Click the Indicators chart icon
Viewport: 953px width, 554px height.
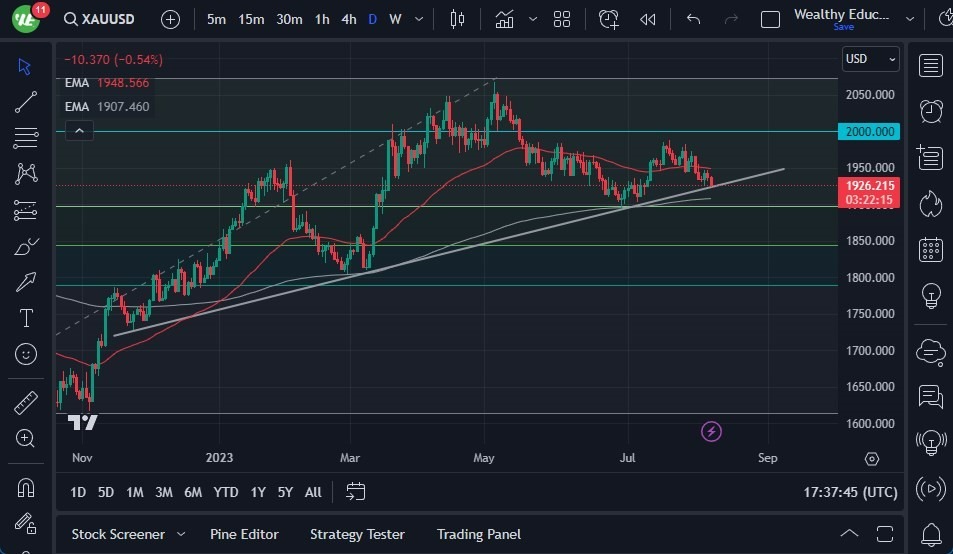click(x=504, y=19)
